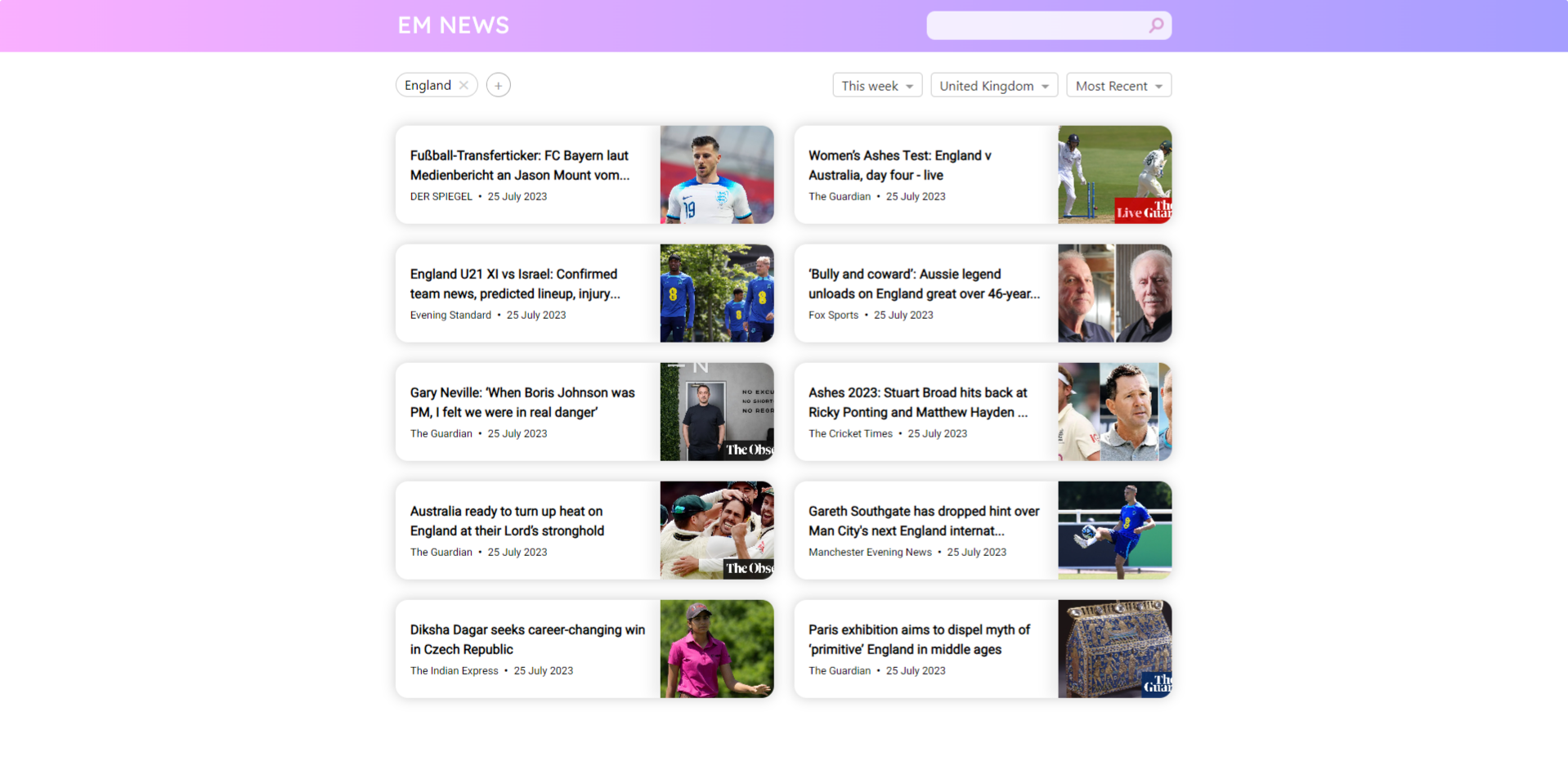The image size is (1568, 757).
Task: Open the Most Recent sort dropdown
Action: pos(1118,85)
